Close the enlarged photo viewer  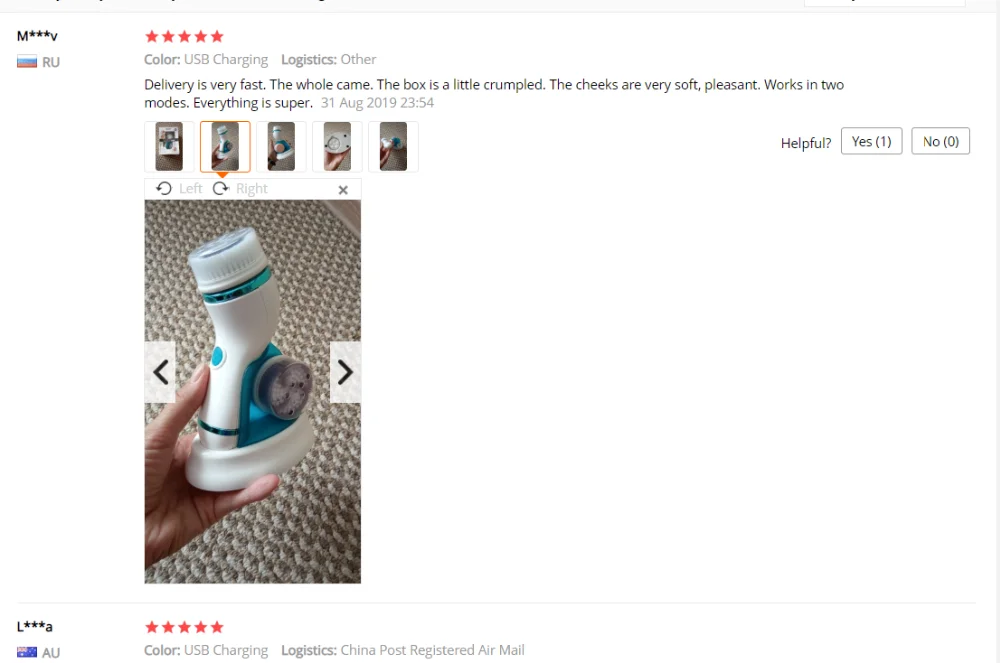point(343,190)
